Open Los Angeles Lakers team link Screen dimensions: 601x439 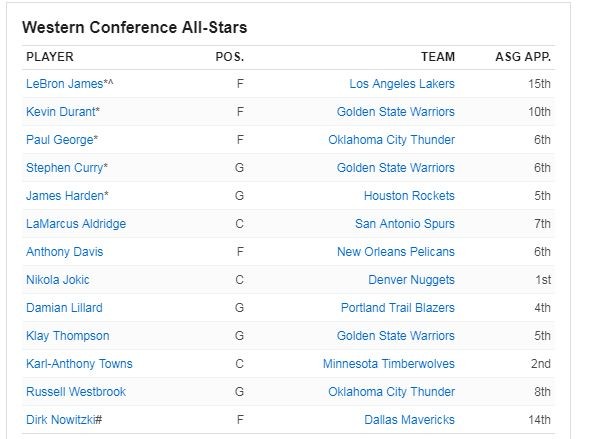pos(402,84)
